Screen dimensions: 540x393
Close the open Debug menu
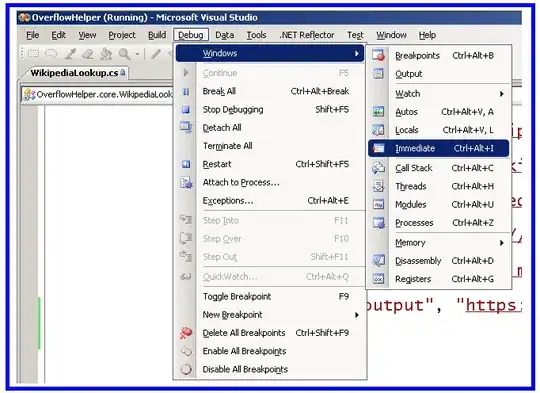191,35
